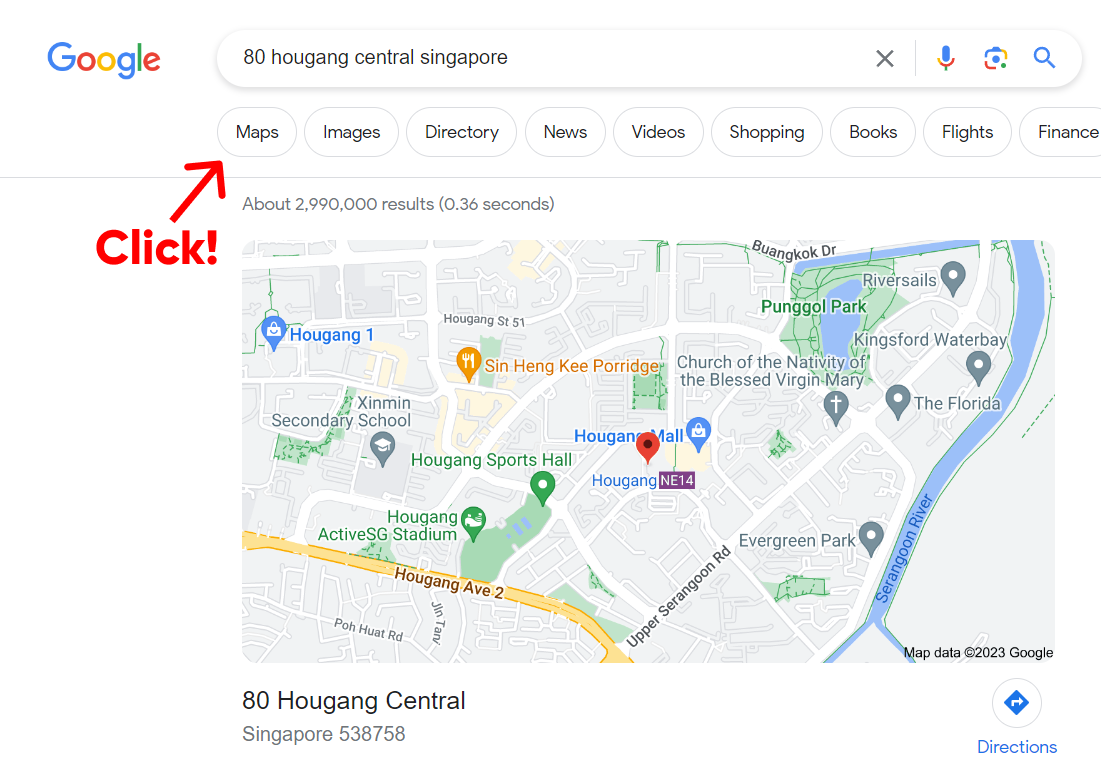Open Google Lens camera search icon
This screenshot has height=772, width=1101.
tap(996, 58)
